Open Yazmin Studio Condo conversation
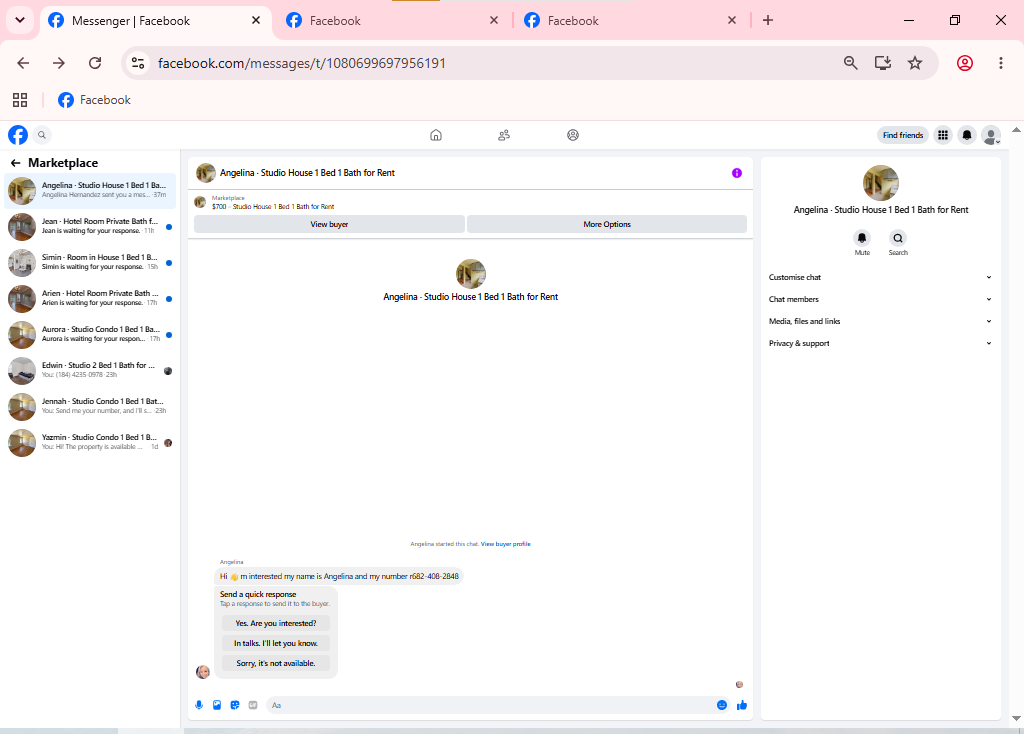This screenshot has width=1024, height=734. click(90, 442)
